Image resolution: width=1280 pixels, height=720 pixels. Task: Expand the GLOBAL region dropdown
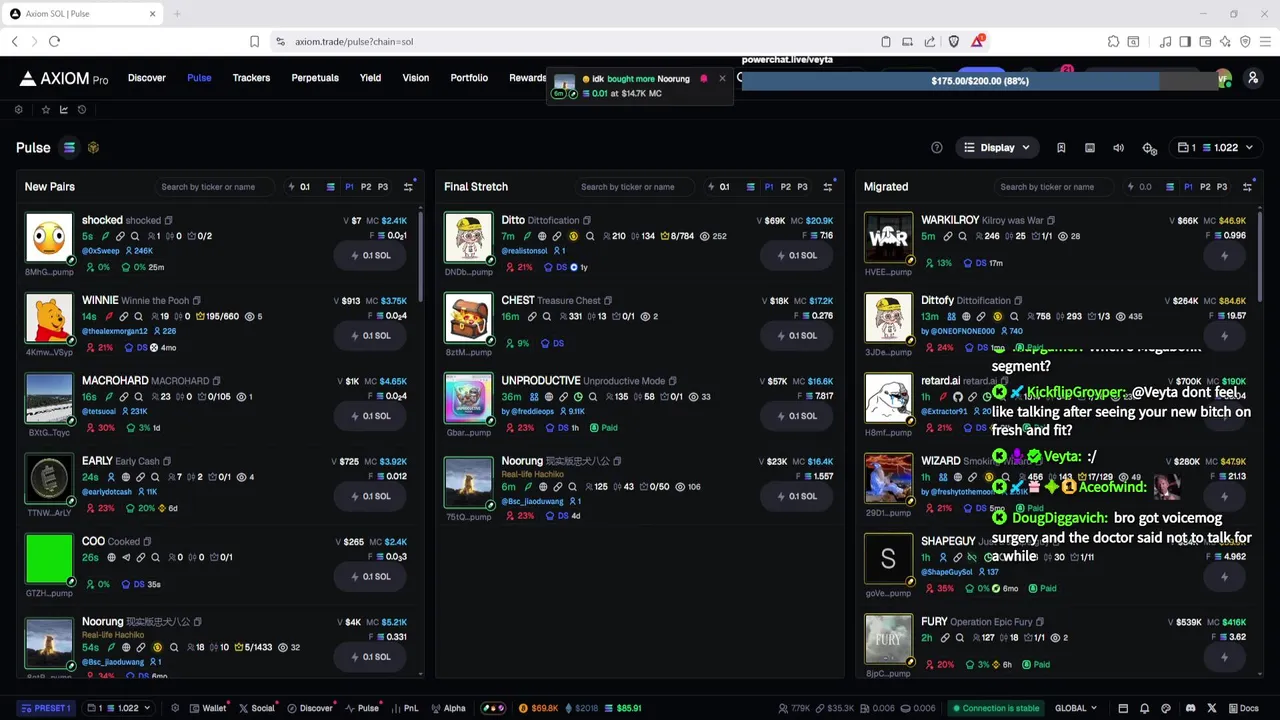[x=1076, y=708]
